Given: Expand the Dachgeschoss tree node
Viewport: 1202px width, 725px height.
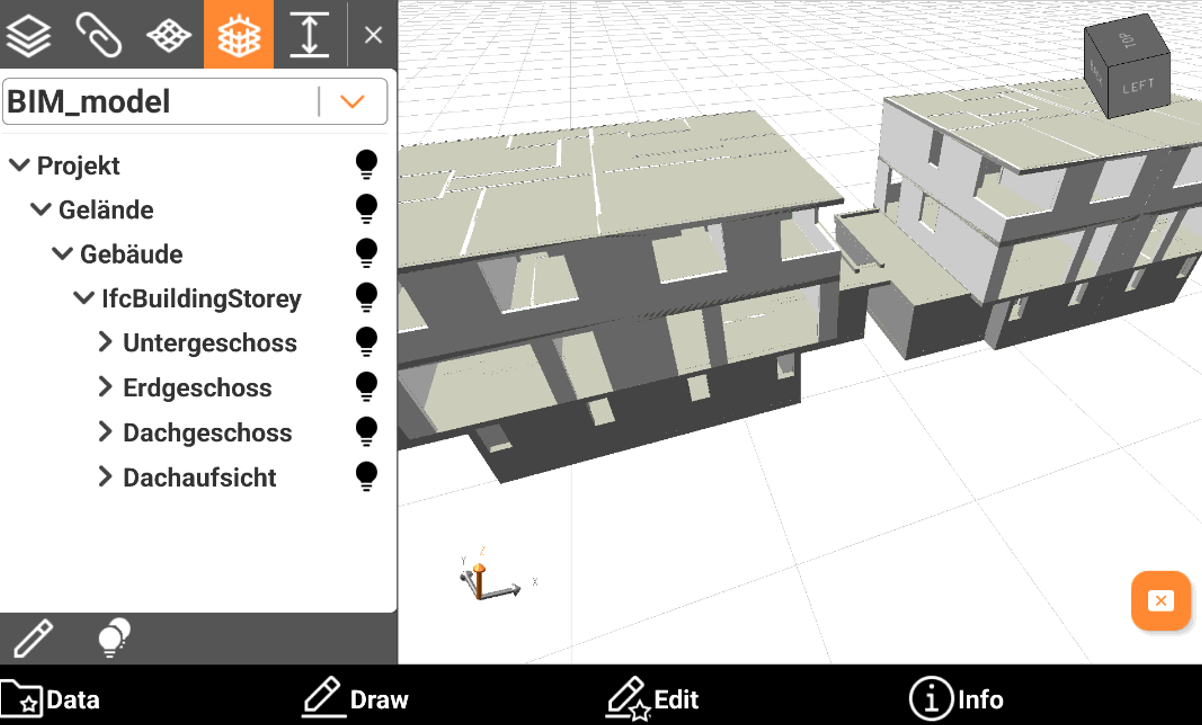Looking at the screenshot, I should click(105, 432).
